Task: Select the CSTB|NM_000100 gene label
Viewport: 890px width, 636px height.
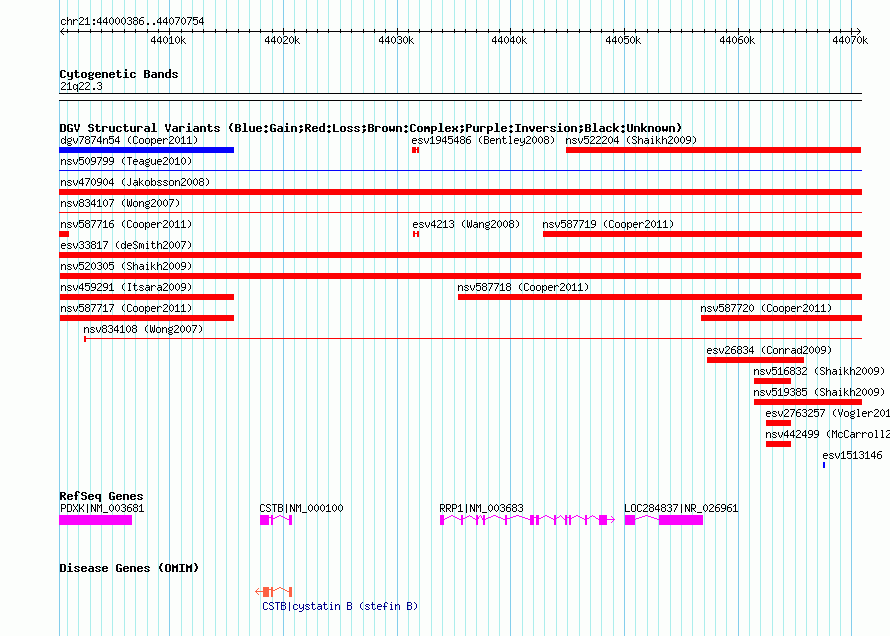Action: tap(301, 508)
